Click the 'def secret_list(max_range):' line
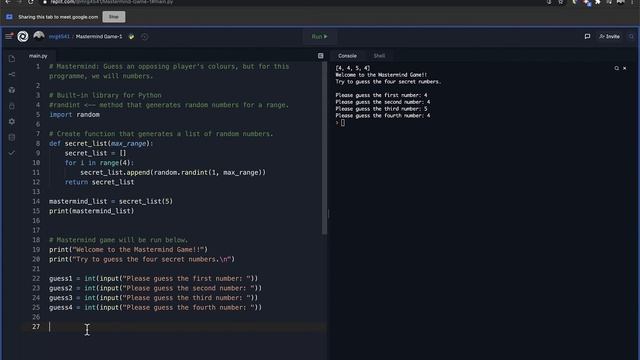Image resolution: width=640 pixels, height=360 pixels. click(101, 144)
